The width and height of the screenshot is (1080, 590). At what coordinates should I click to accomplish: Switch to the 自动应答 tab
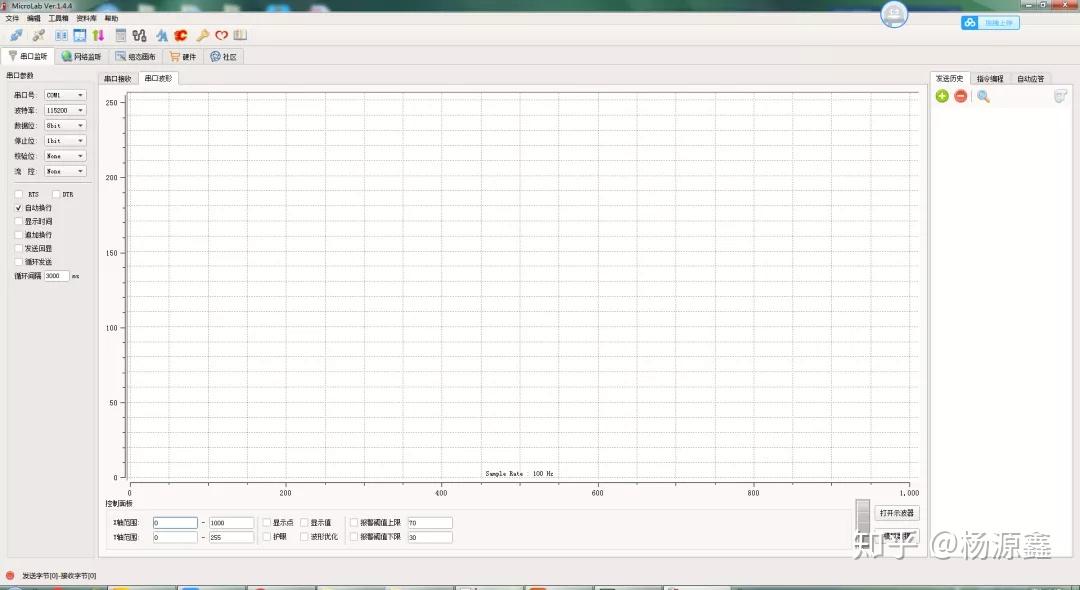click(1030, 78)
